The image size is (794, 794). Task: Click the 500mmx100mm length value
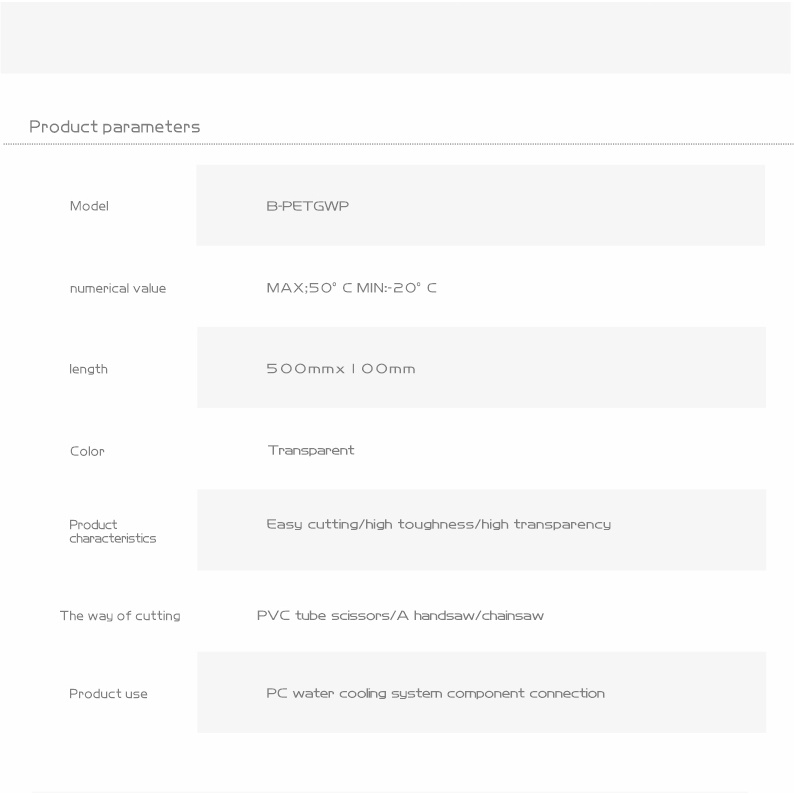coord(340,369)
